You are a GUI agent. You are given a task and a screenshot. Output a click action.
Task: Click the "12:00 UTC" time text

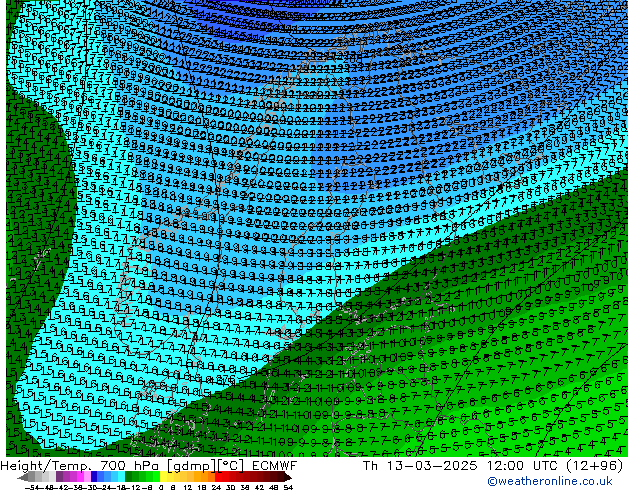click(x=524, y=466)
